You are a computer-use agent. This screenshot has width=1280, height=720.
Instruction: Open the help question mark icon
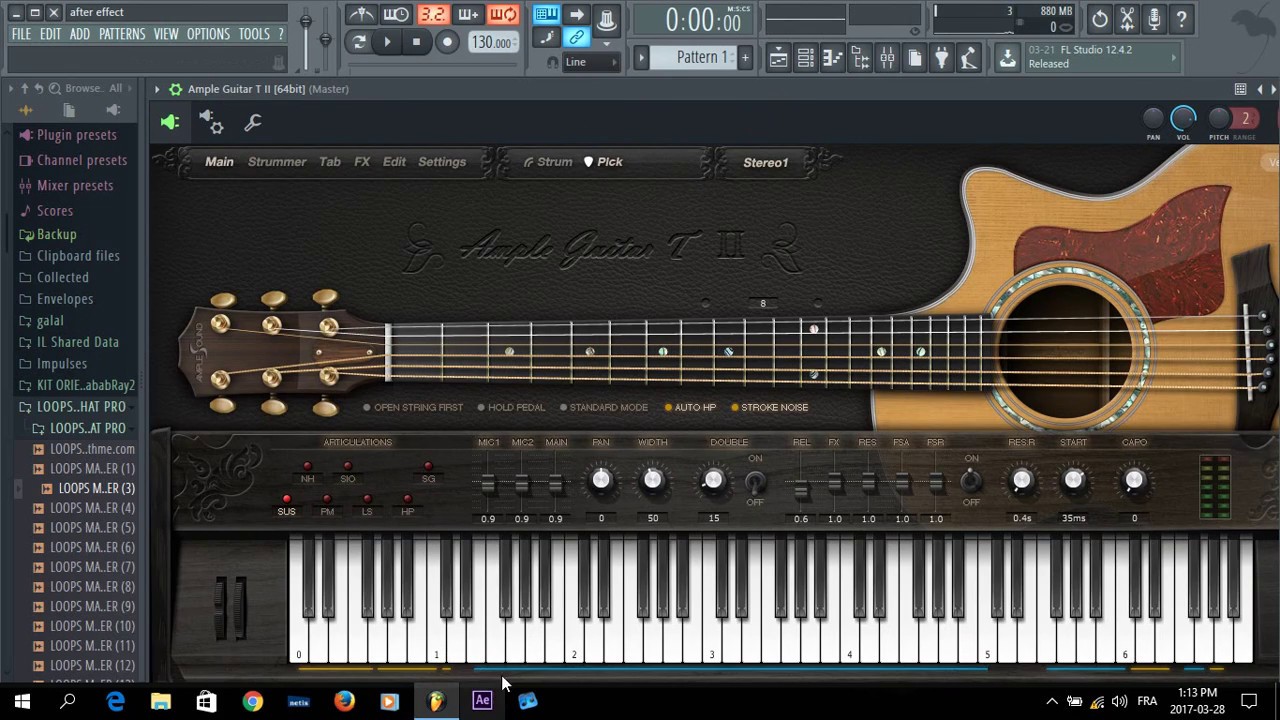pyautogui.click(x=1181, y=18)
